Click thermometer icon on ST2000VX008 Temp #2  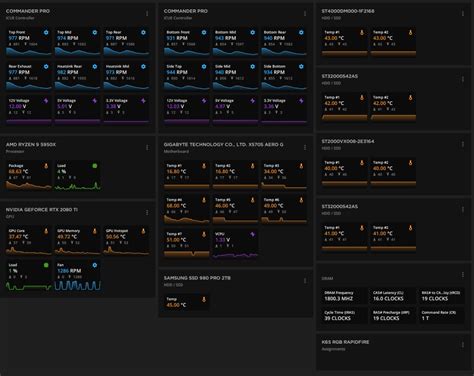(x=410, y=163)
